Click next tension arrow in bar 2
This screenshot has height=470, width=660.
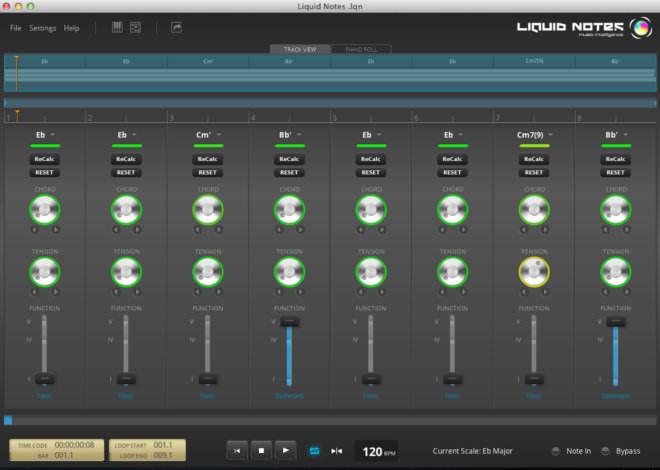click(137, 292)
